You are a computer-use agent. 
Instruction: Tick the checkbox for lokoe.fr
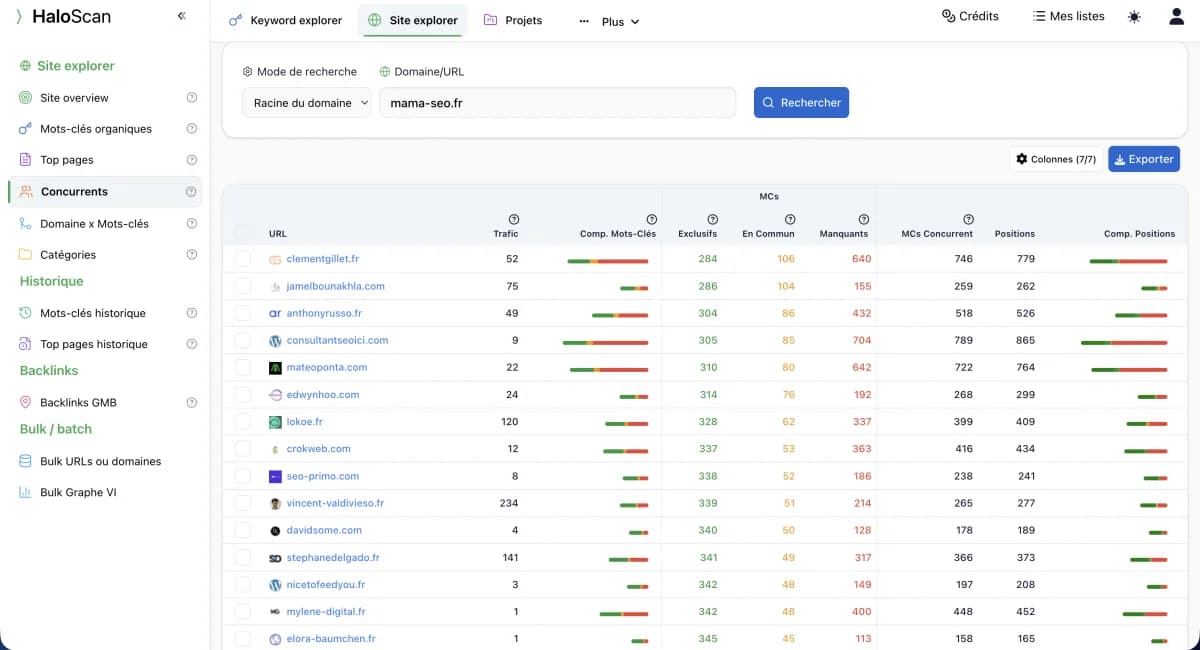pos(243,422)
